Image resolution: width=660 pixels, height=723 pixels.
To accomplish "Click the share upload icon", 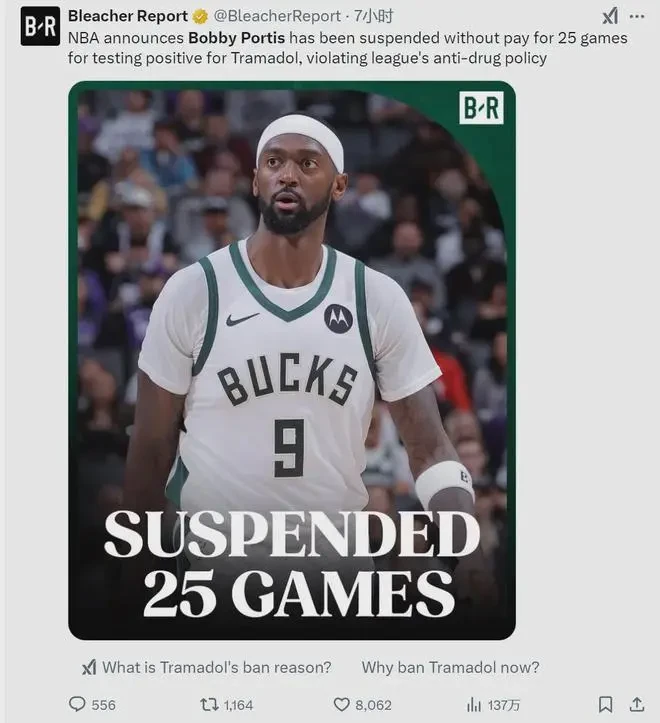I will 637,704.
